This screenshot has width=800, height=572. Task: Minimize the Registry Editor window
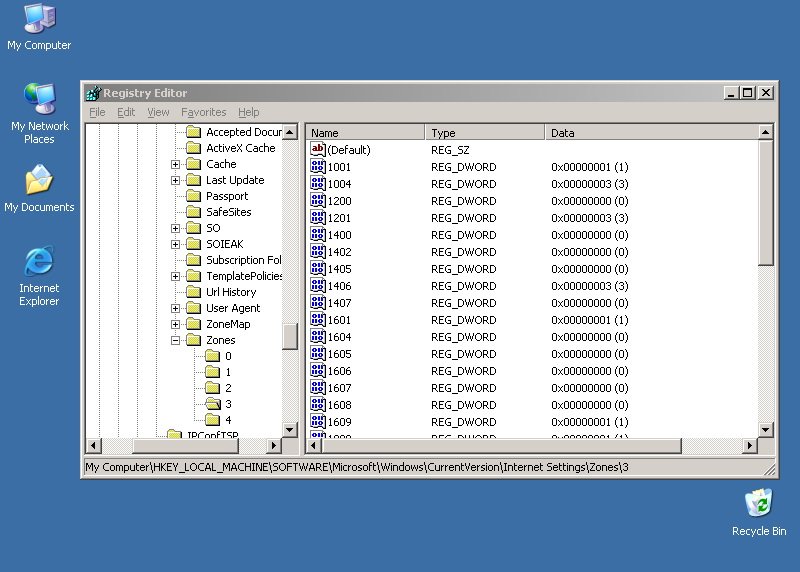pos(732,93)
